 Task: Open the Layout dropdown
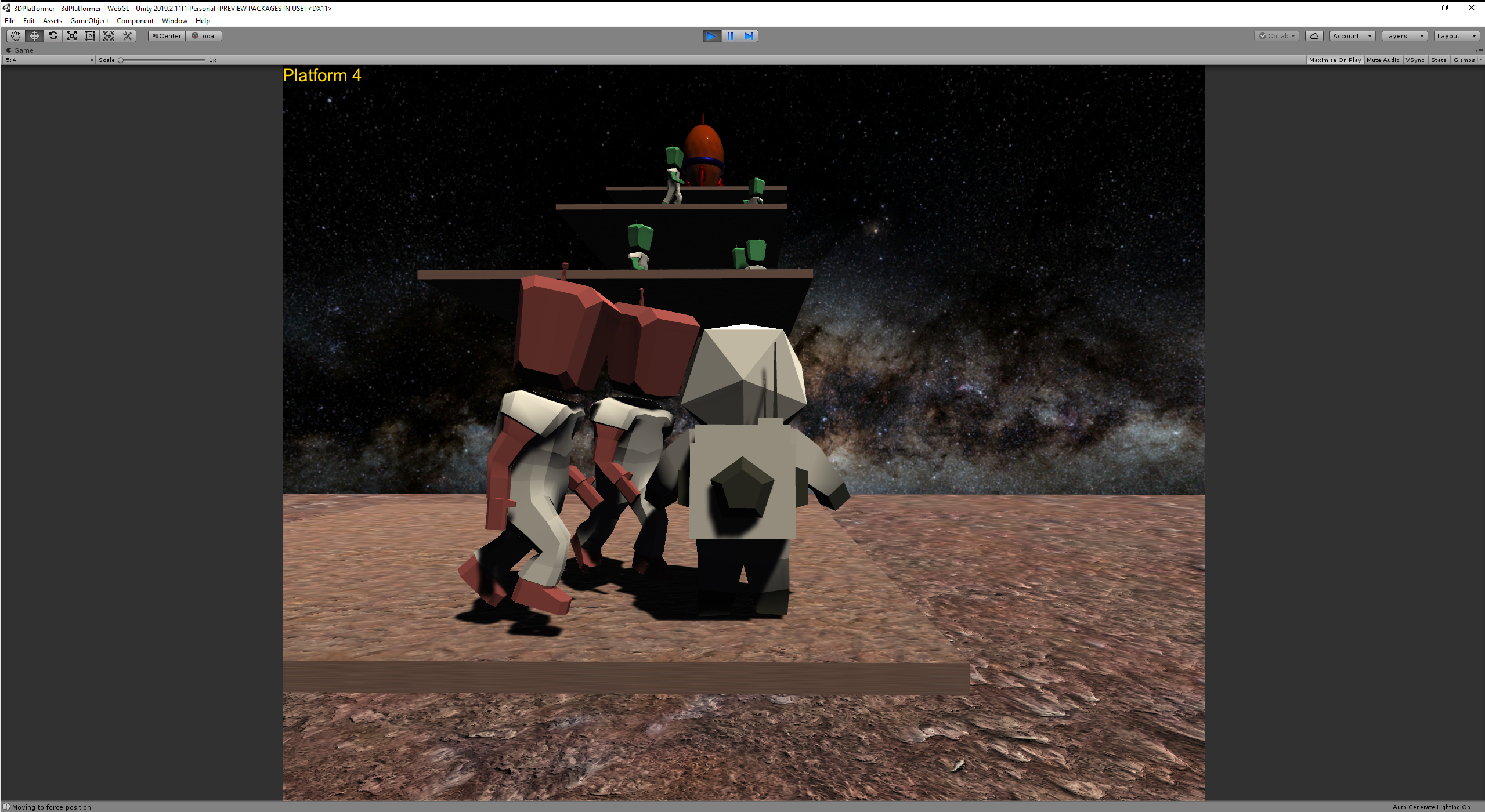coord(1455,35)
